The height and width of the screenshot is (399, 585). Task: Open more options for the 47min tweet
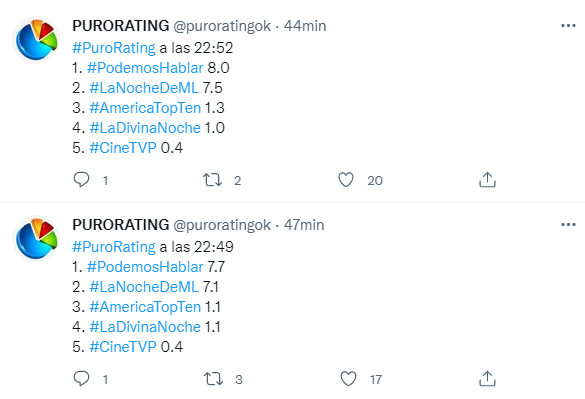[568, 224]
